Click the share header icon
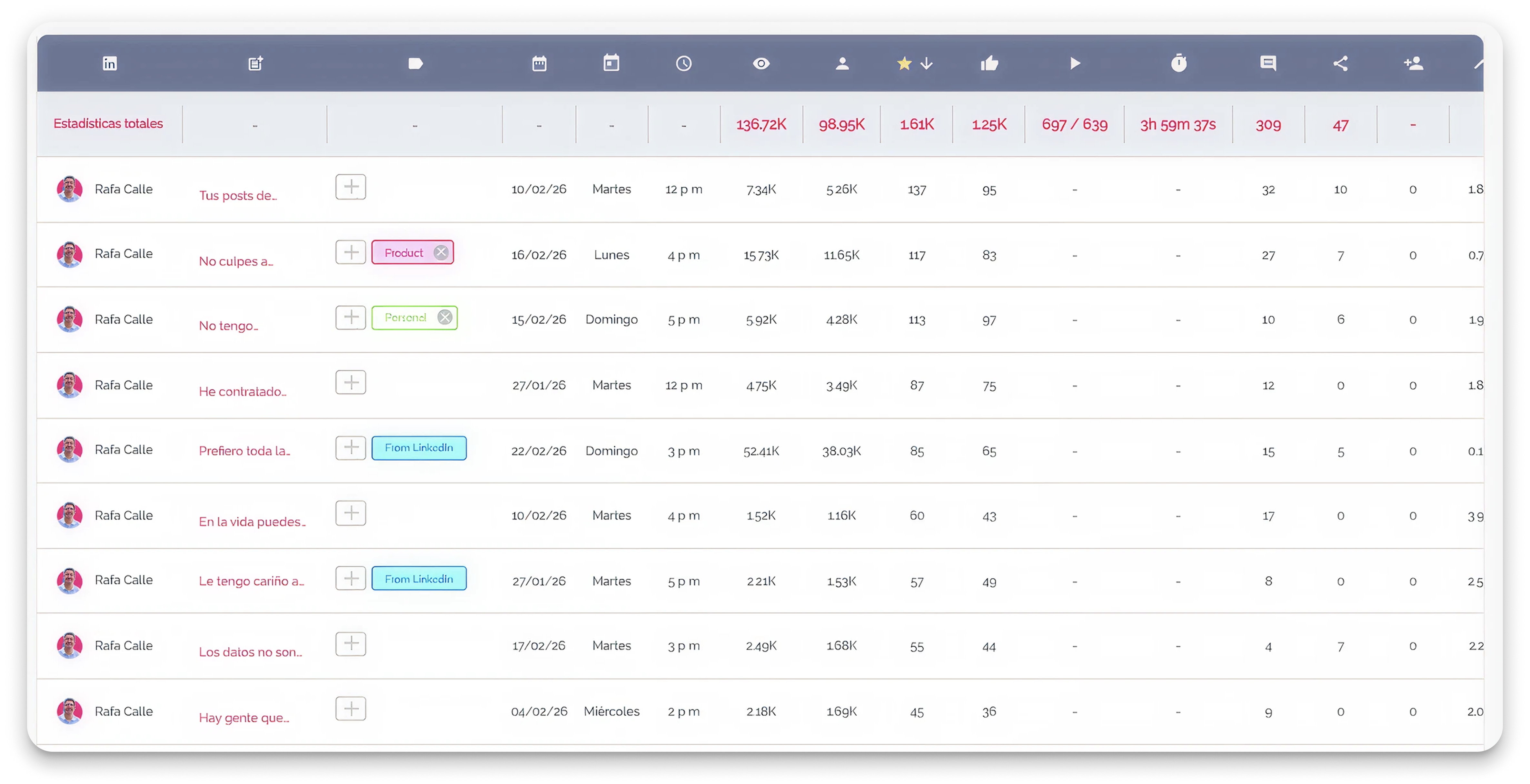Image resolution: width=1530 pixels, height=784 pixels. point(1341,64)
